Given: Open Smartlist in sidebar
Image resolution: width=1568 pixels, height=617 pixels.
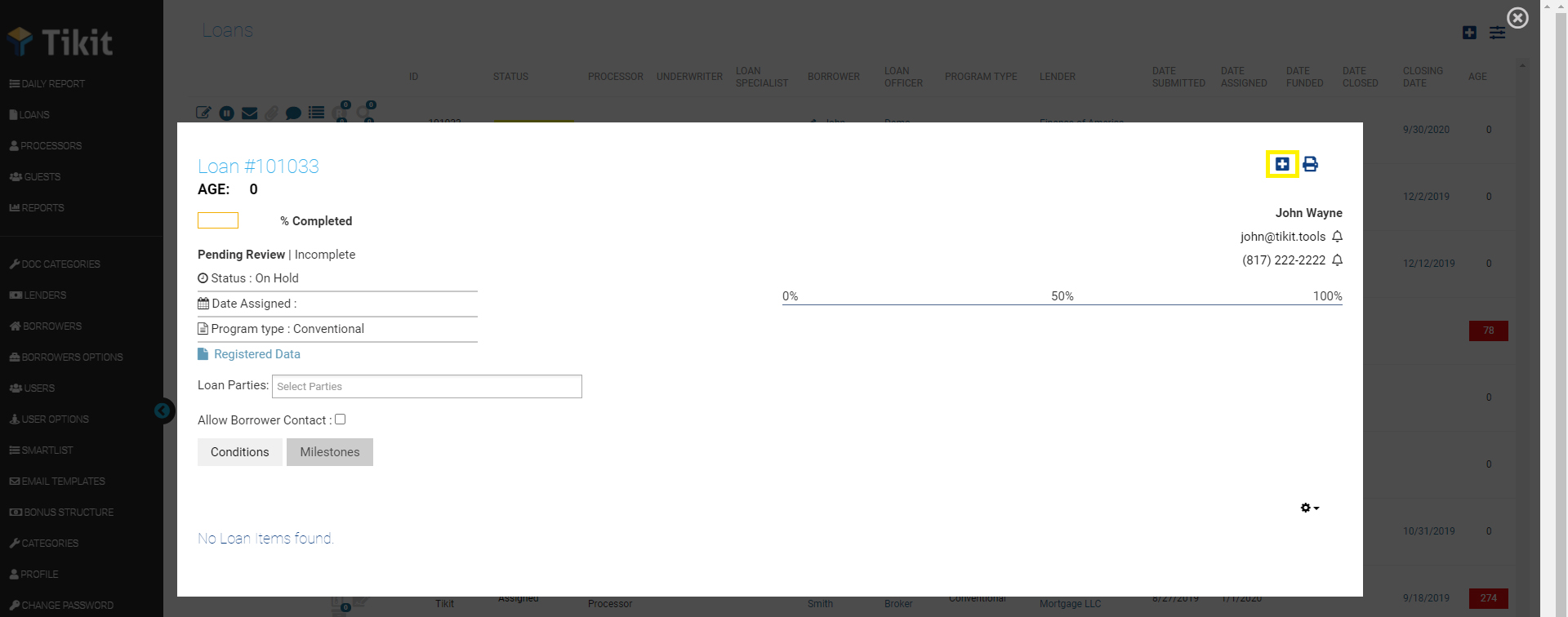Looking at the screenshot, I should coord(41,451).
